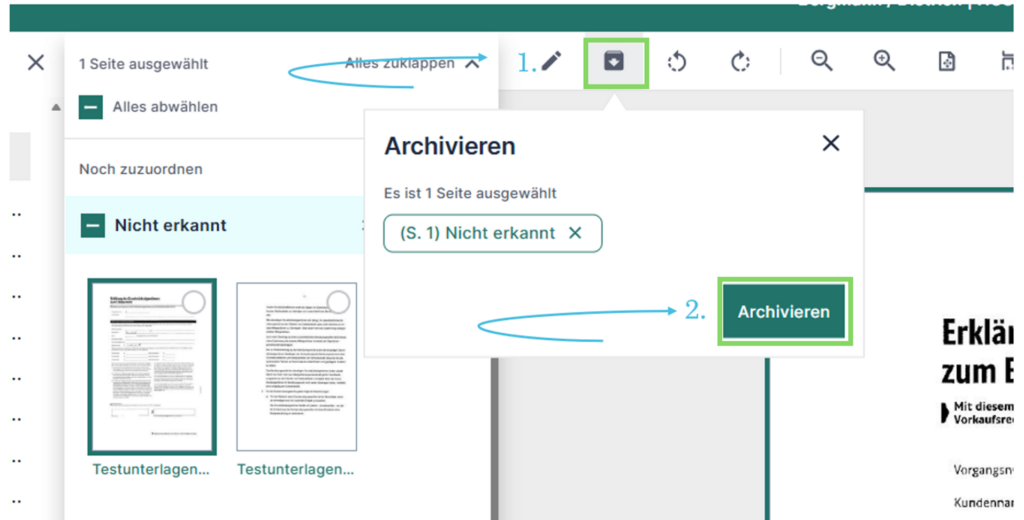Open the first Testunterlagen page thumbnail
Viewport: 1024px width, 520px height.
152,367
